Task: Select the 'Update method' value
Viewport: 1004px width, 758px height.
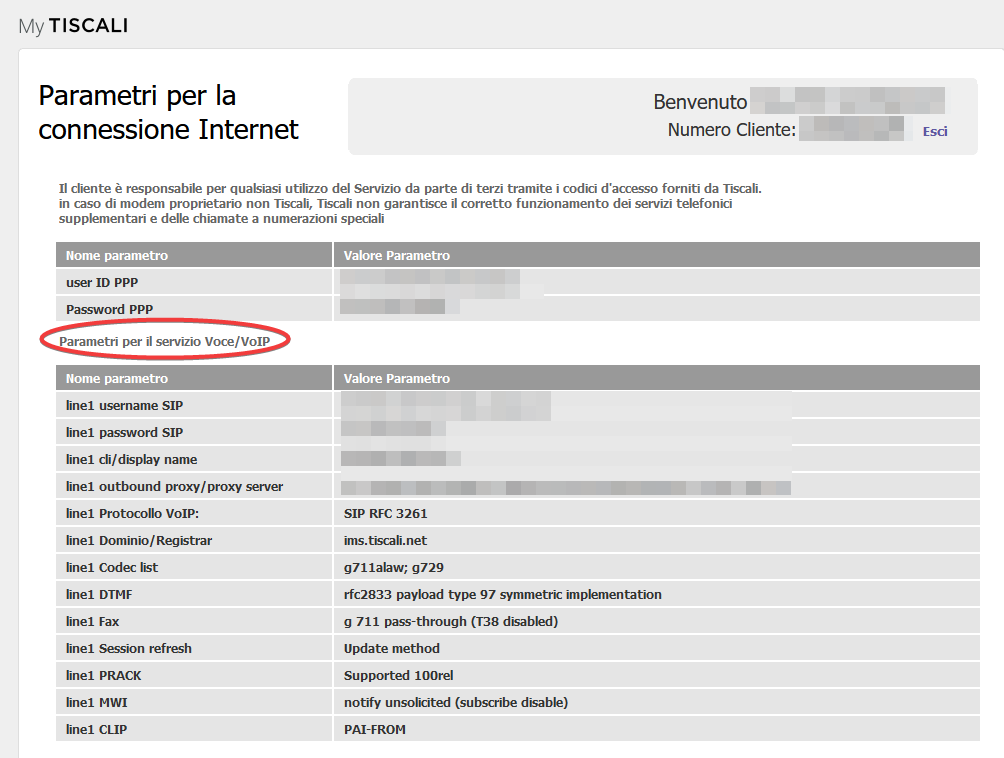Action: click(392, 648)
